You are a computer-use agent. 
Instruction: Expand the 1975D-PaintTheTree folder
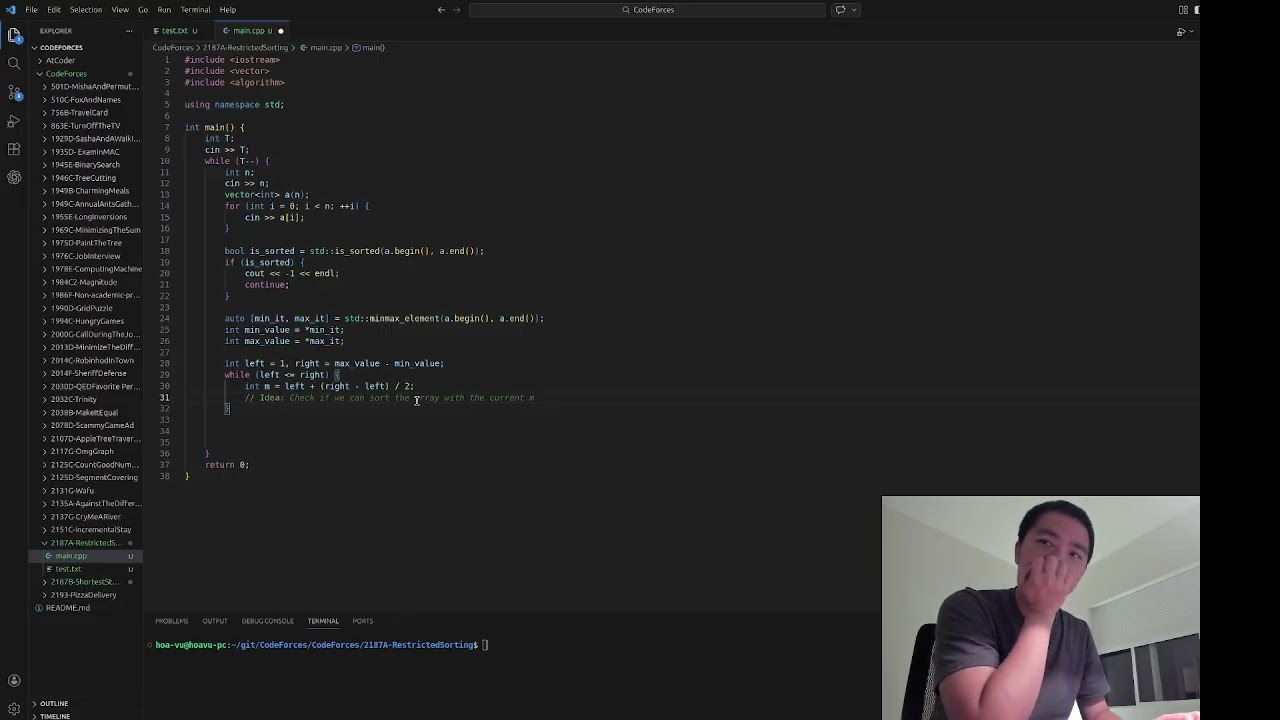86,243
